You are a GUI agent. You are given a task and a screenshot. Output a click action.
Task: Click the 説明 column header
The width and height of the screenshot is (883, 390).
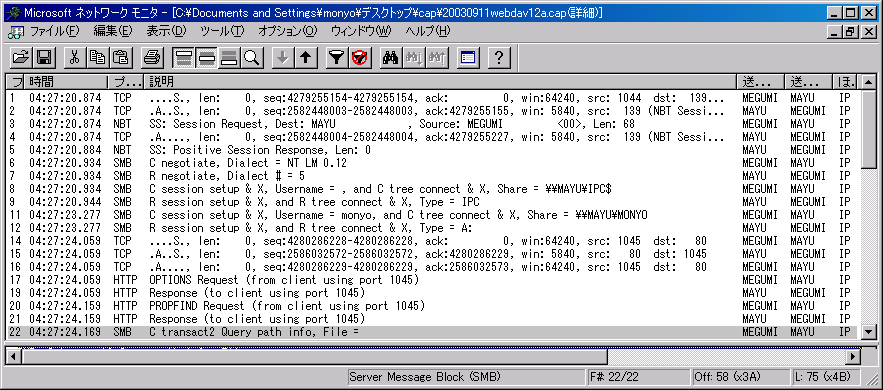click(x=440, y=82)
